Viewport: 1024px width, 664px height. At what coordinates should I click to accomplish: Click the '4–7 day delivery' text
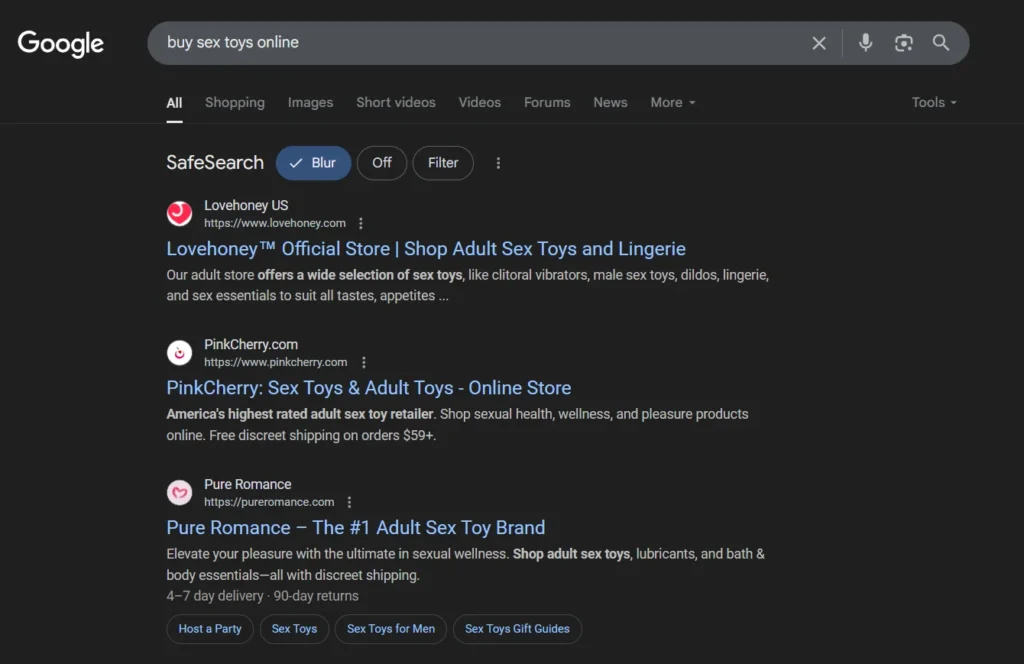click(214, 596)
